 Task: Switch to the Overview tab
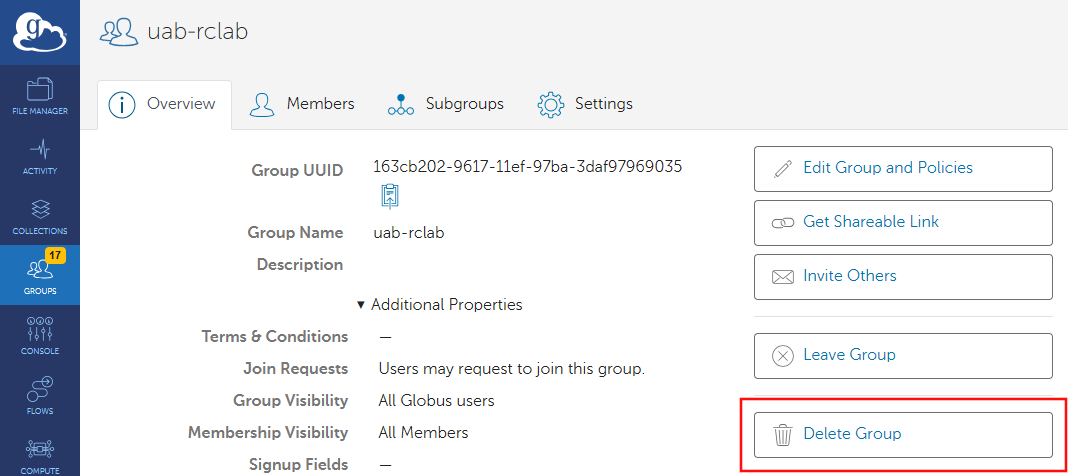coord(165,104)
